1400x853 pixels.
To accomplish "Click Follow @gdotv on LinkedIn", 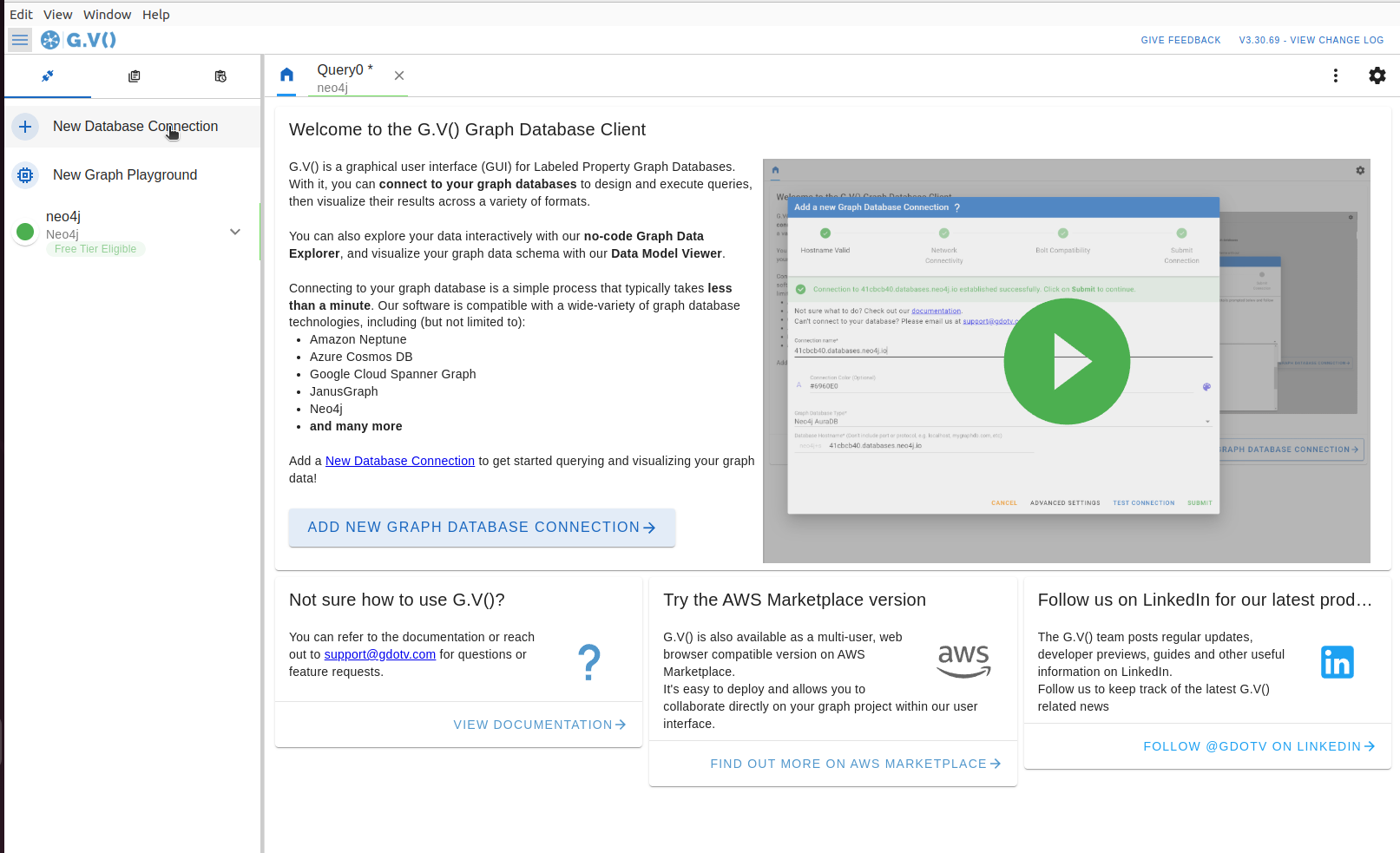I will coord(1259,746).
